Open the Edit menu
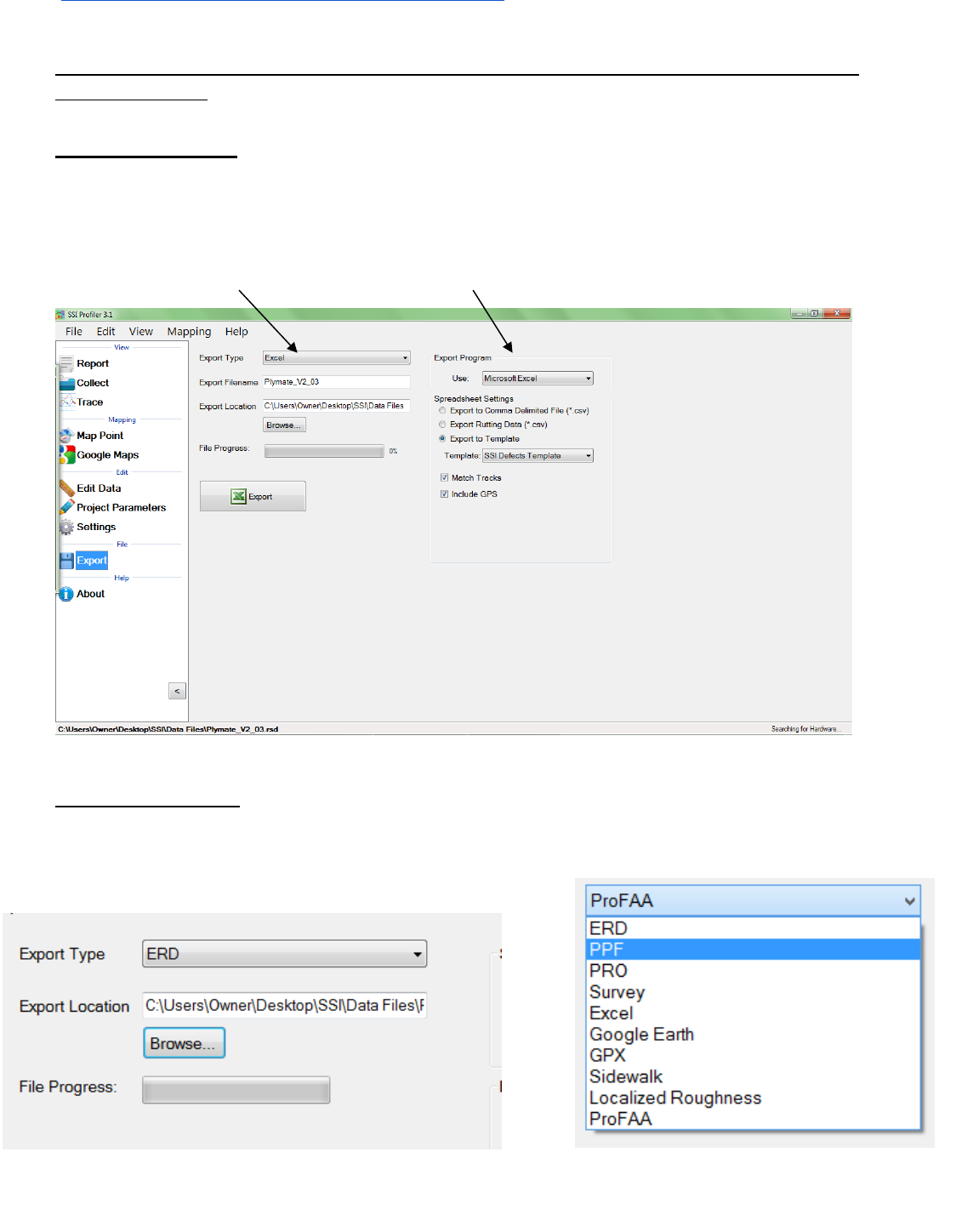956x1232 pixels. click(x=105, y=332)
